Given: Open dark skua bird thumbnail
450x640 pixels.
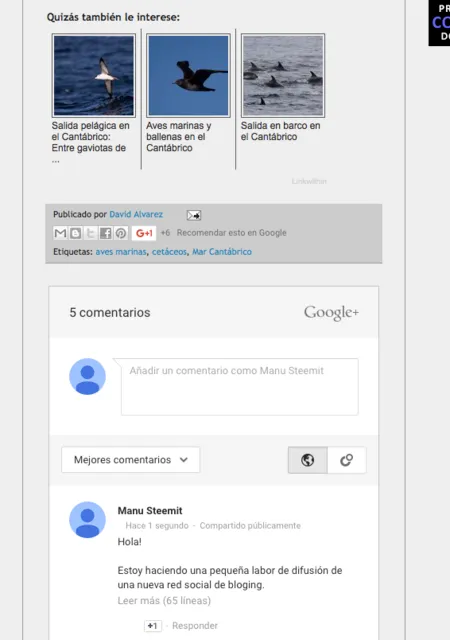Looking at the screenshot, I should [188, 76].
